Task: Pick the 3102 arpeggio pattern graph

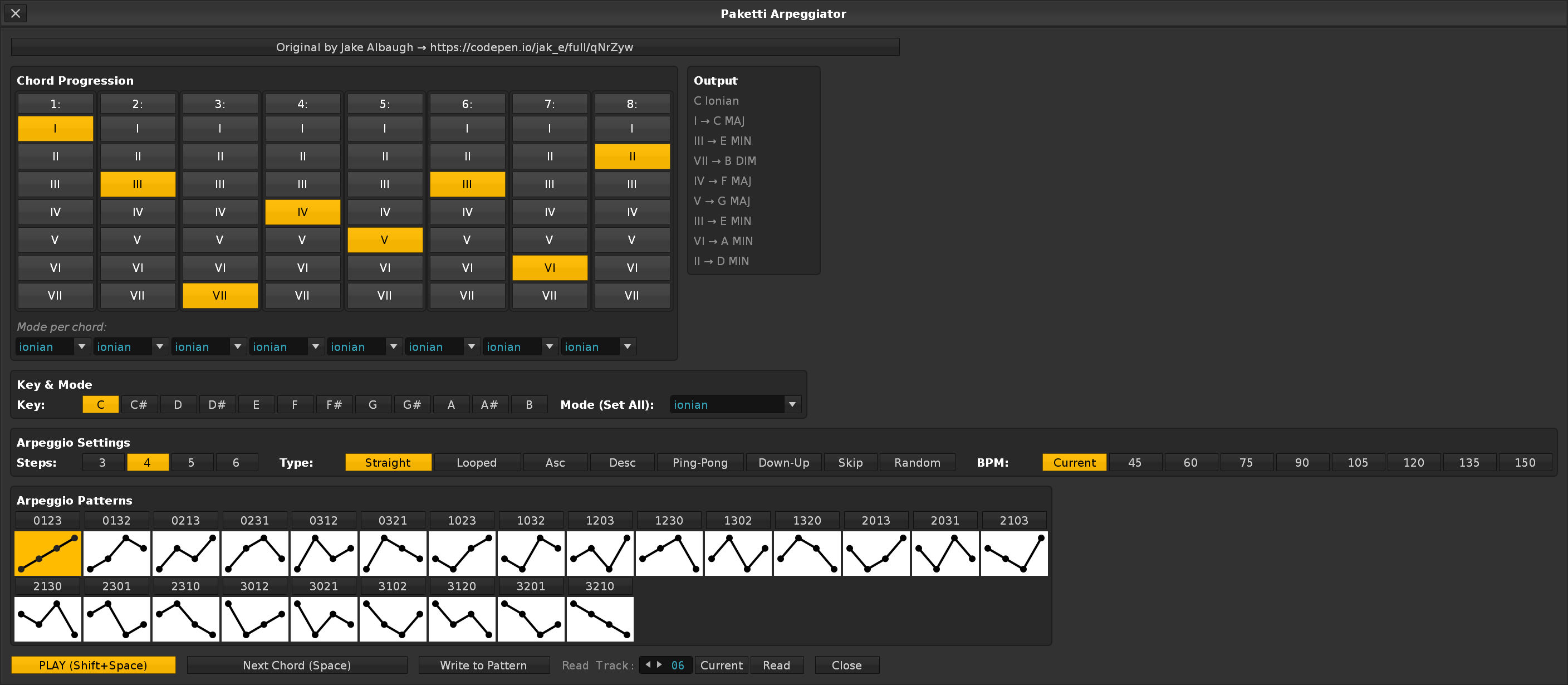Action: tap(393, 619)
